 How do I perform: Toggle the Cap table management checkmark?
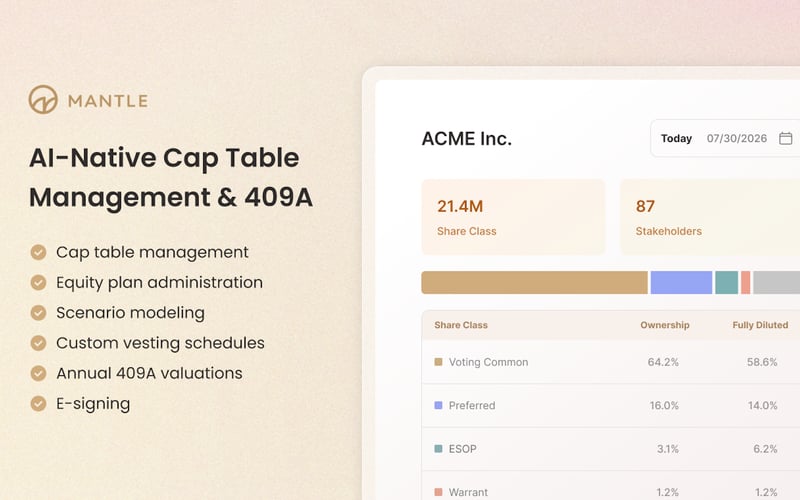click(x=38, y=252)
